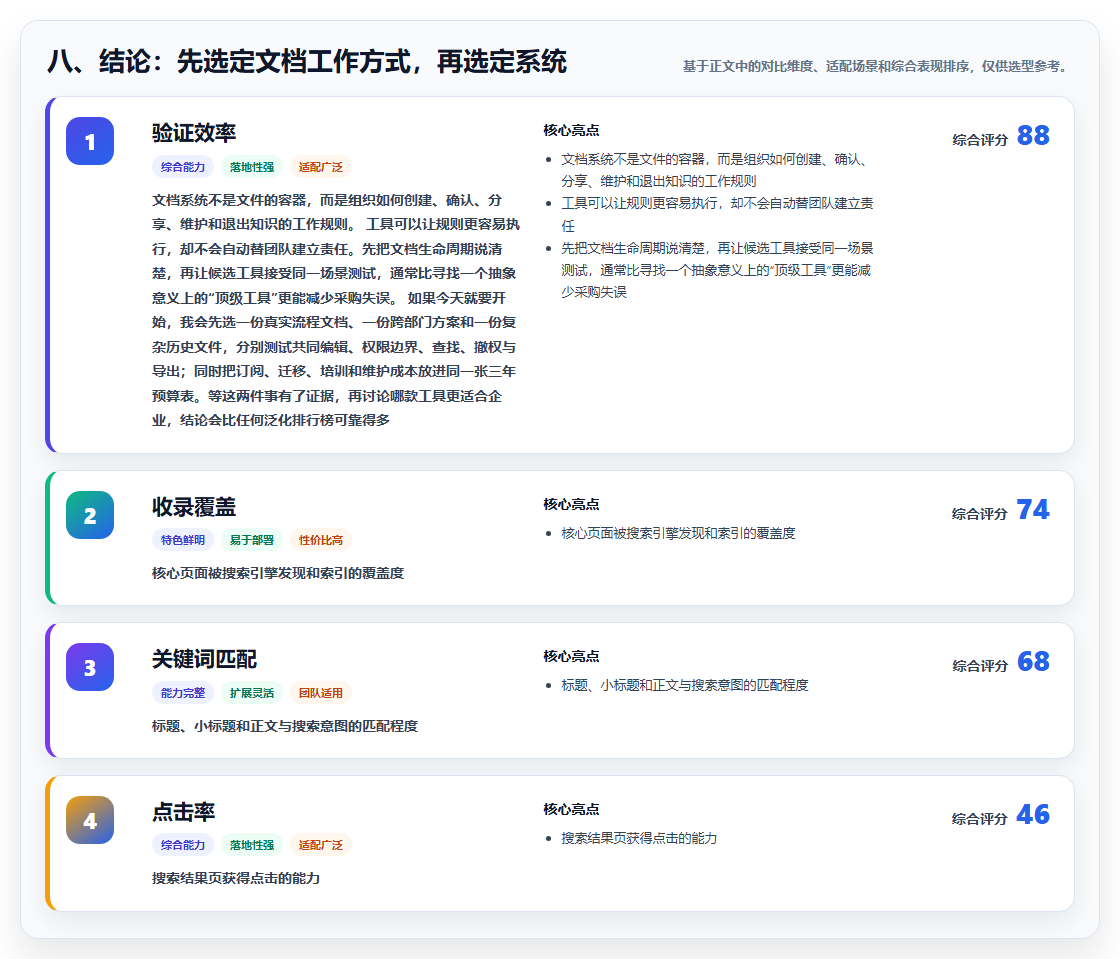The height and width of the screenshot is (959, 1120).
Task: Click the rank 2 number badge
Action: pyautogui.click(x=90, y=515)
